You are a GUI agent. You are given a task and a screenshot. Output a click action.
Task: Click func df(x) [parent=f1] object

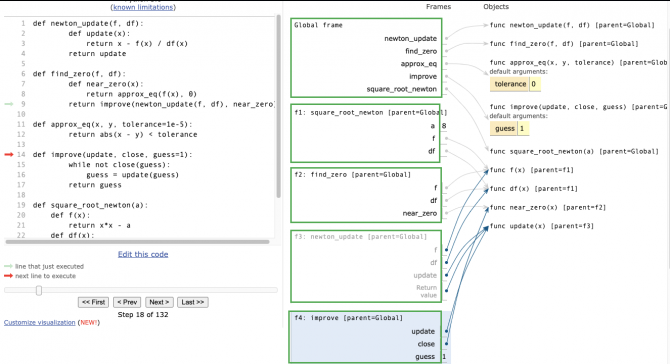click(x=534, y=188)
